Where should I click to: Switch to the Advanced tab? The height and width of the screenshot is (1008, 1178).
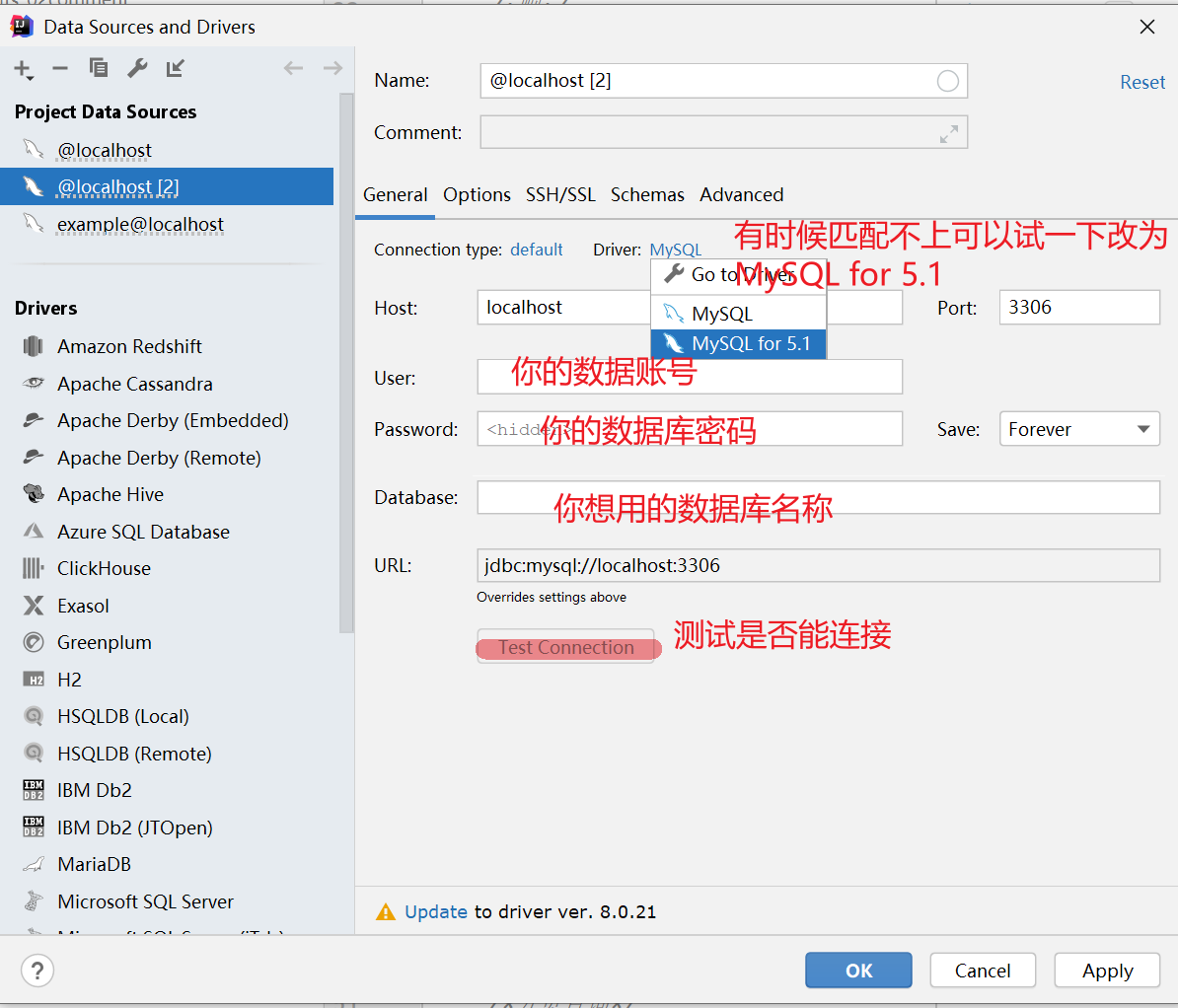742,195
